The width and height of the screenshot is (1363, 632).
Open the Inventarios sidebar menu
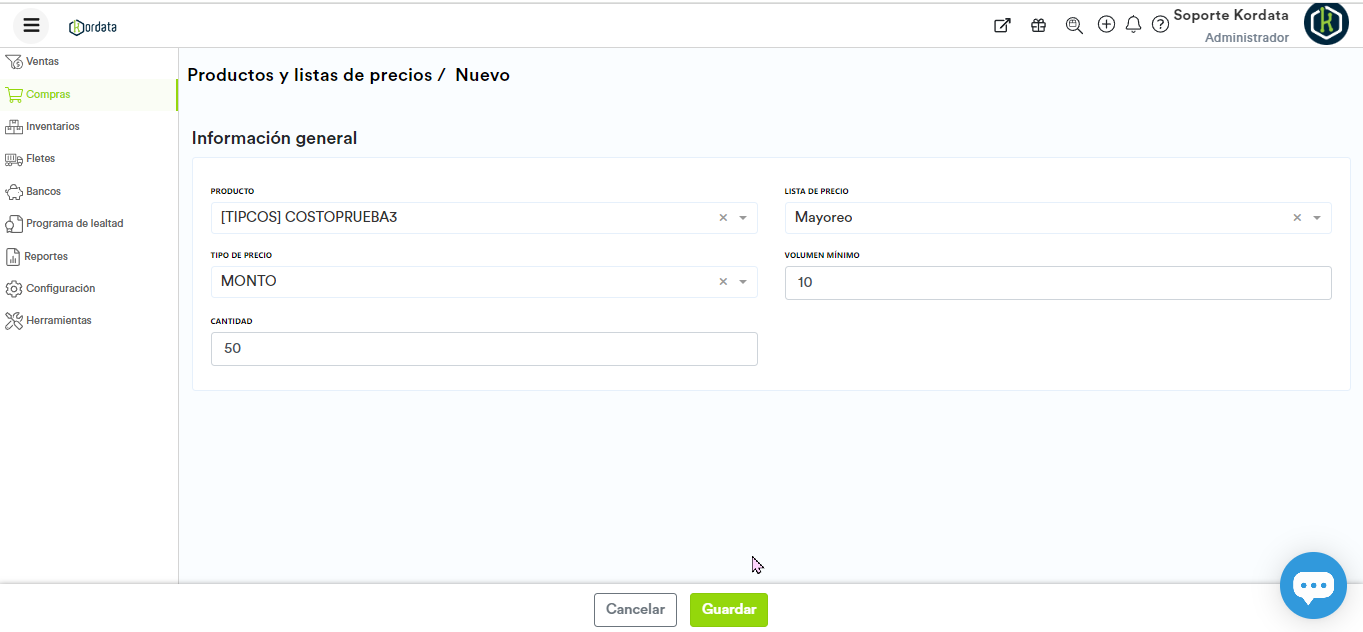tap(52, 127)
